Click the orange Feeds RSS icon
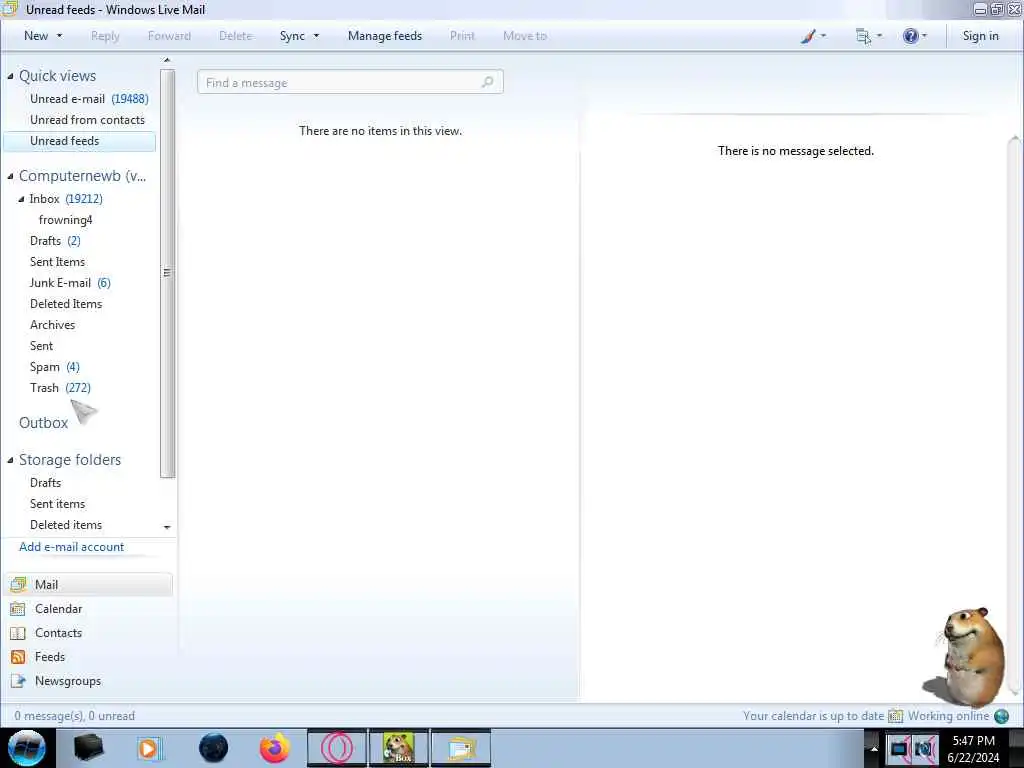The width and height of the screenshot is (1024, 768). pyautogui.click(x=18, y=657)
